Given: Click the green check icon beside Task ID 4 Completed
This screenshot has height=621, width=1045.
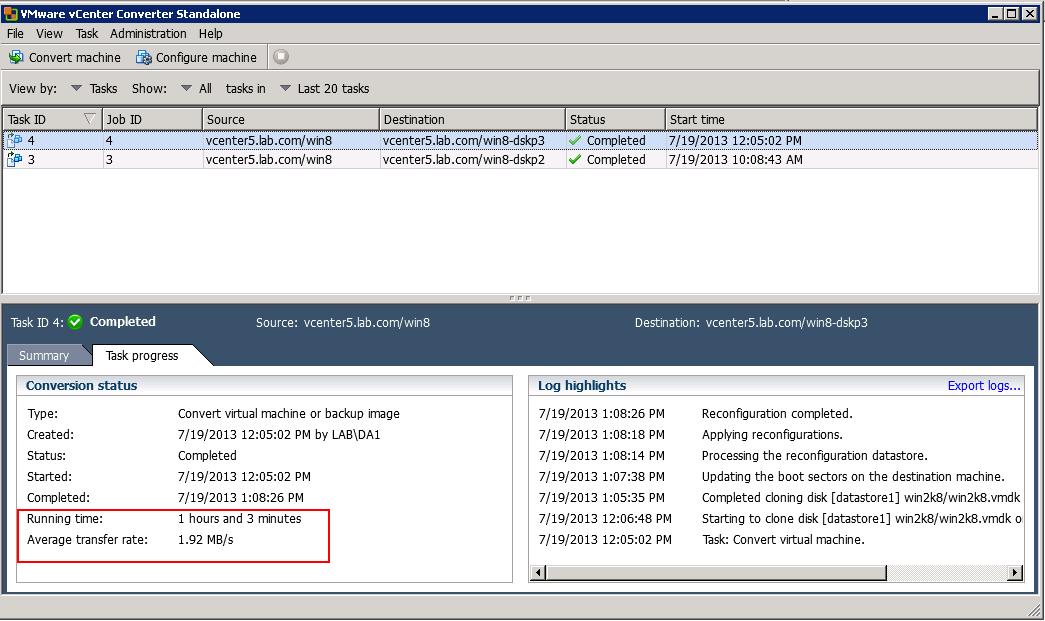Looking at the screenshot, I should [x=75, y=322].
